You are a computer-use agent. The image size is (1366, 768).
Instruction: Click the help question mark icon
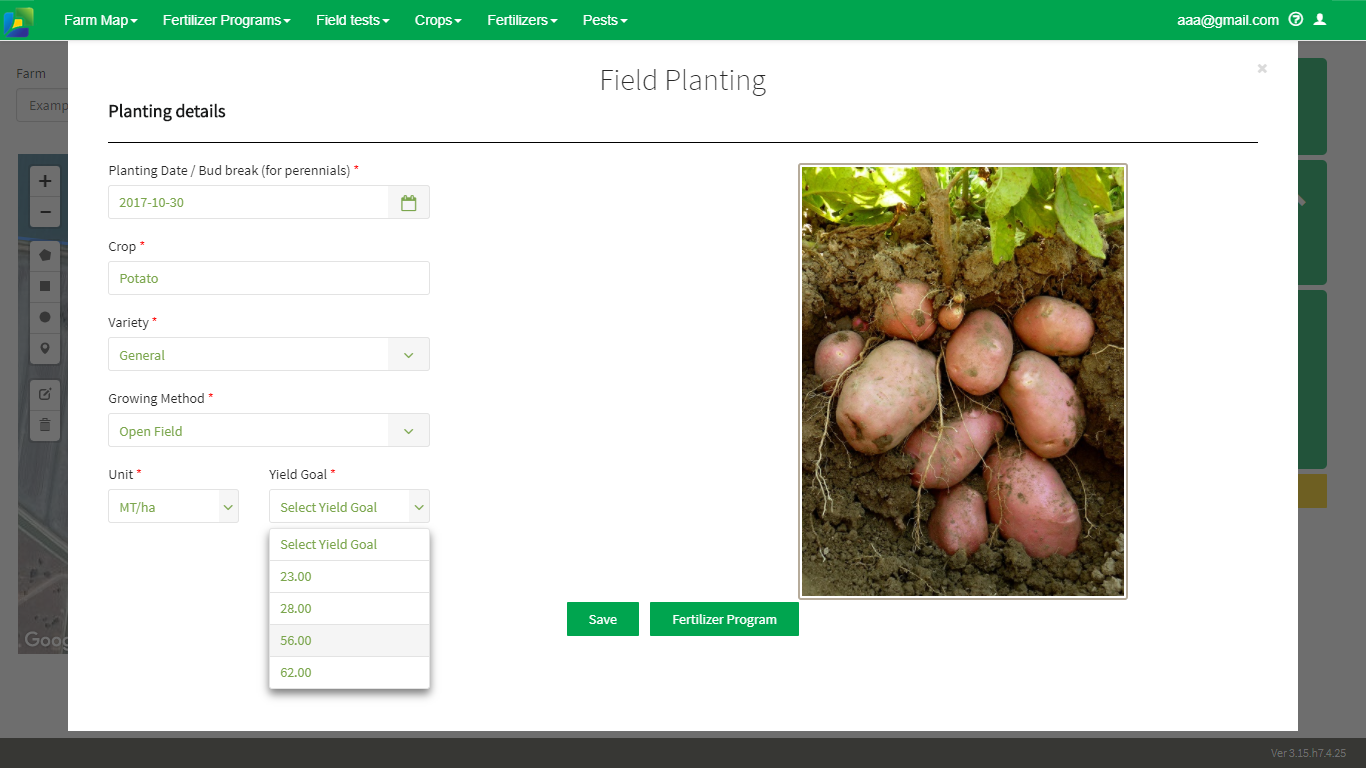coord(1296,19)
